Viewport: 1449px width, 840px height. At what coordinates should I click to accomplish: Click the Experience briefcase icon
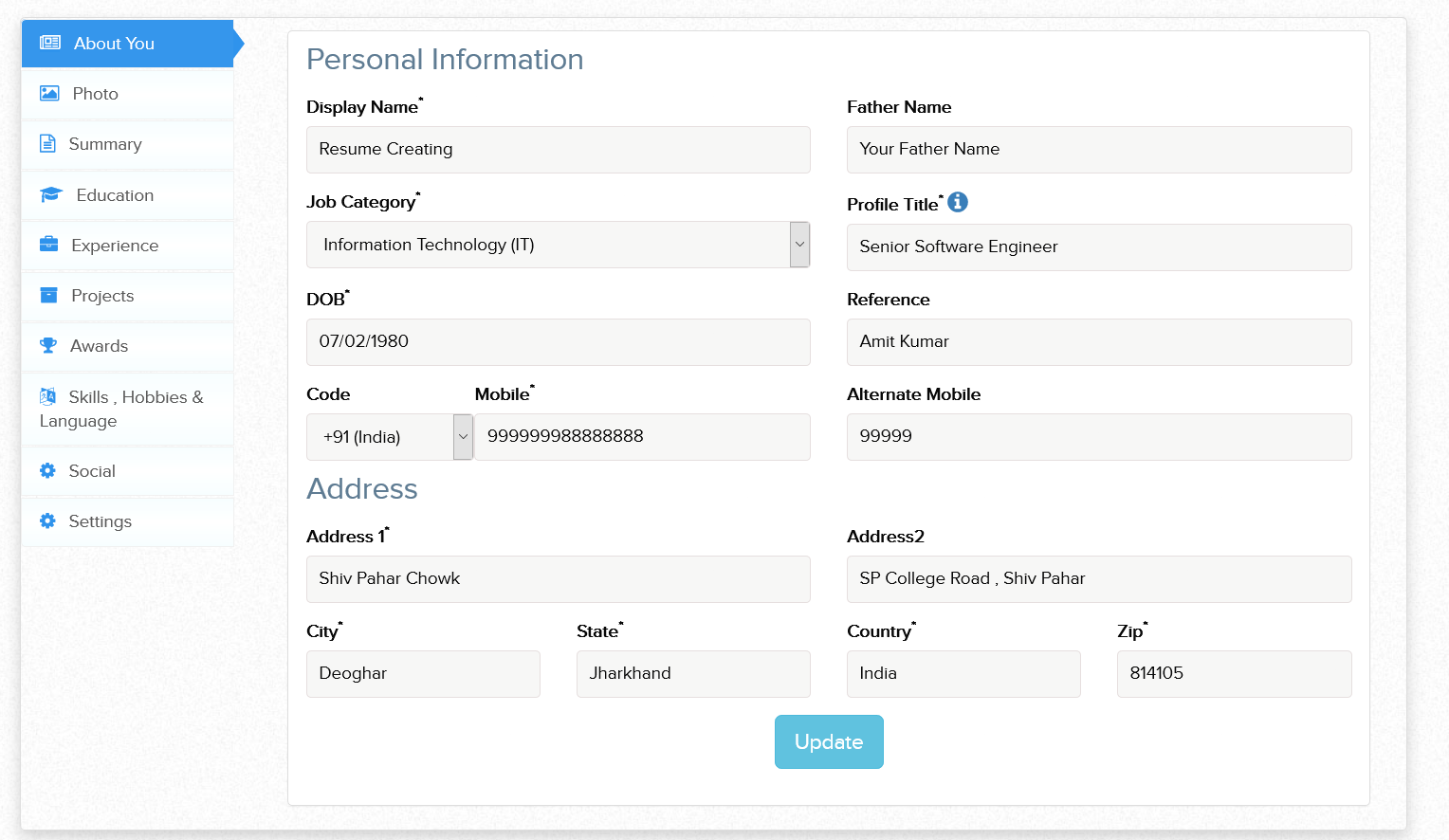coord(48,244)
